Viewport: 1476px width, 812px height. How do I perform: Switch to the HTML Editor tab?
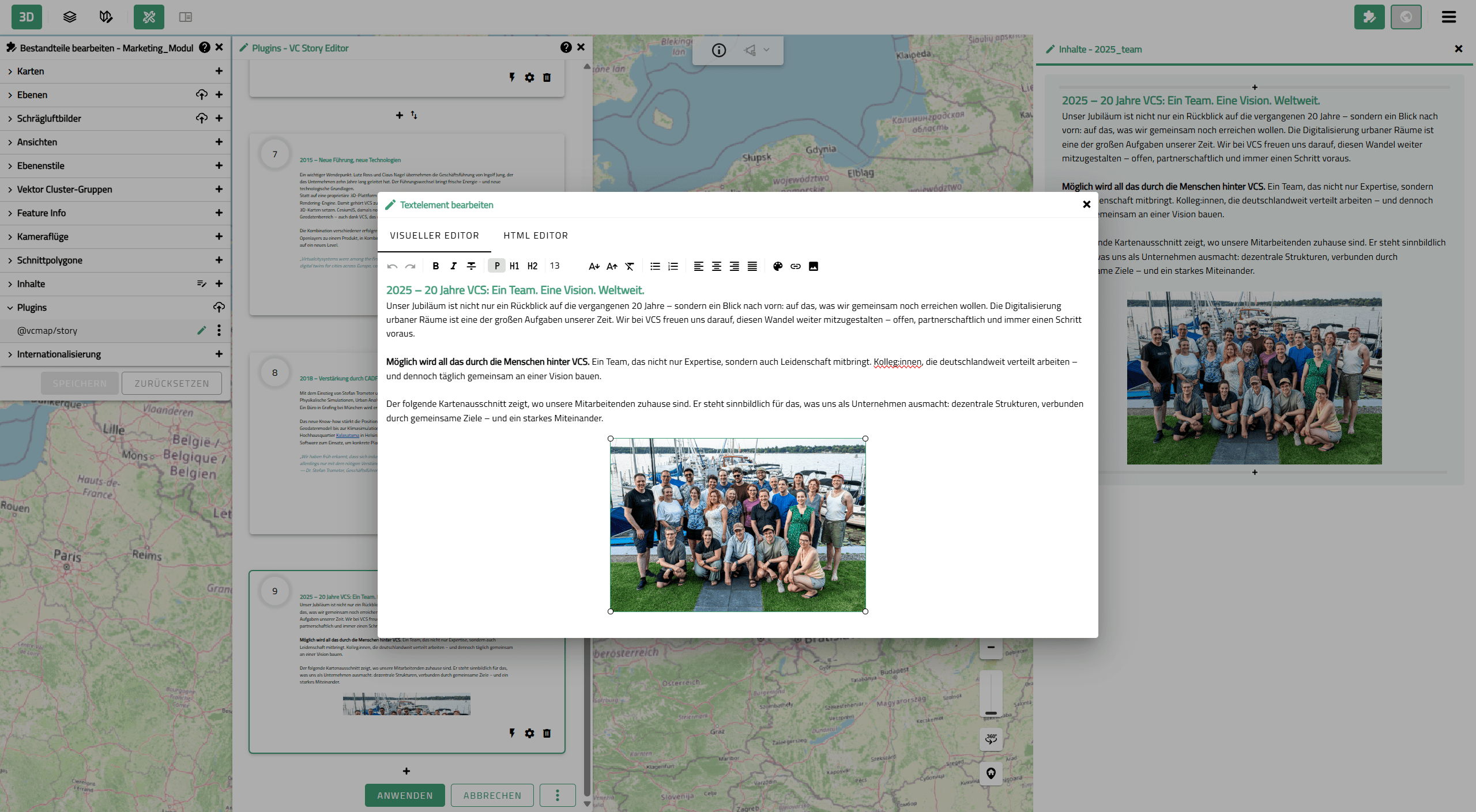(x=536, y=235)
